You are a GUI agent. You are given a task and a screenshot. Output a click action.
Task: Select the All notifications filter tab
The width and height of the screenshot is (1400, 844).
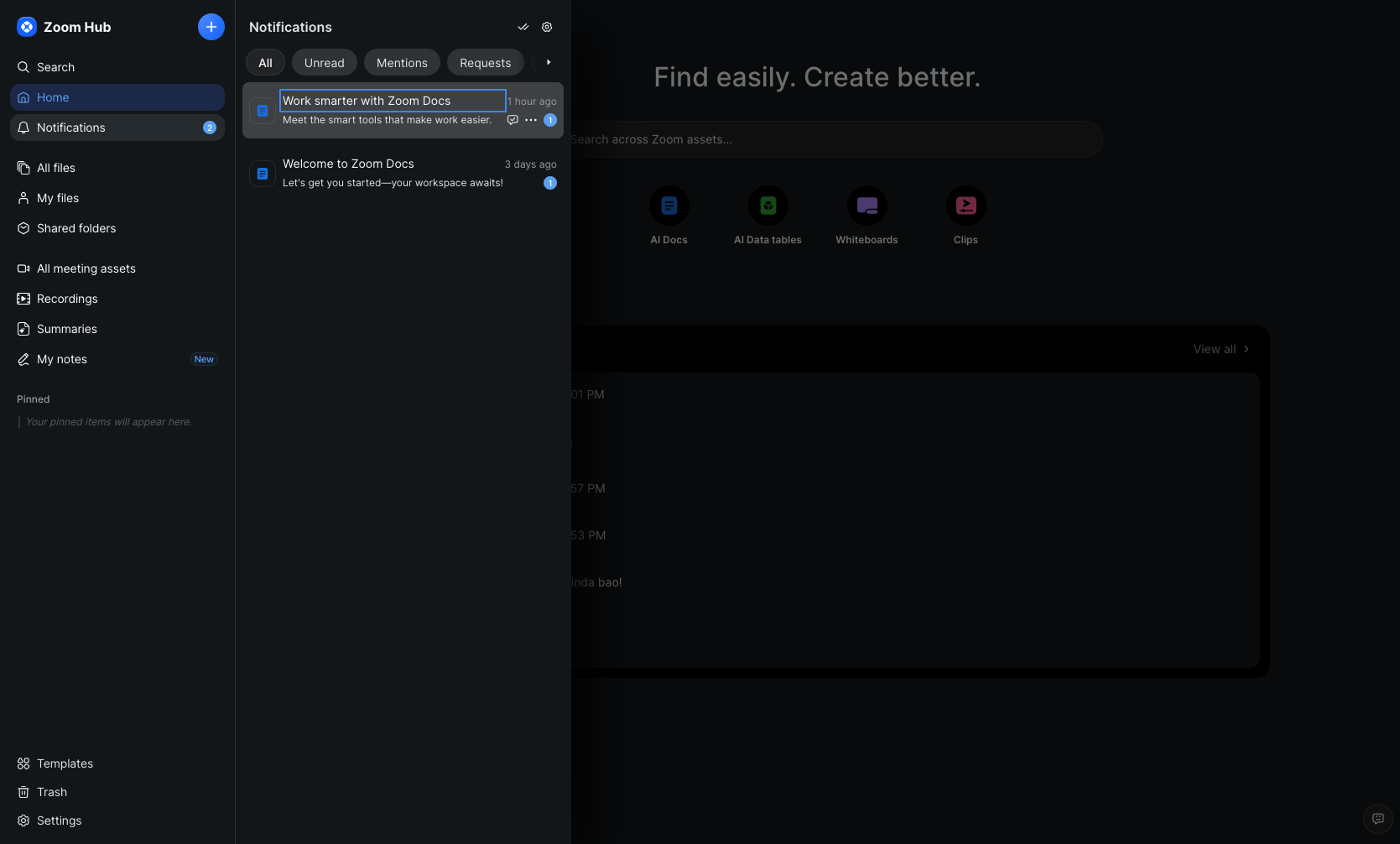click(265, 63)
